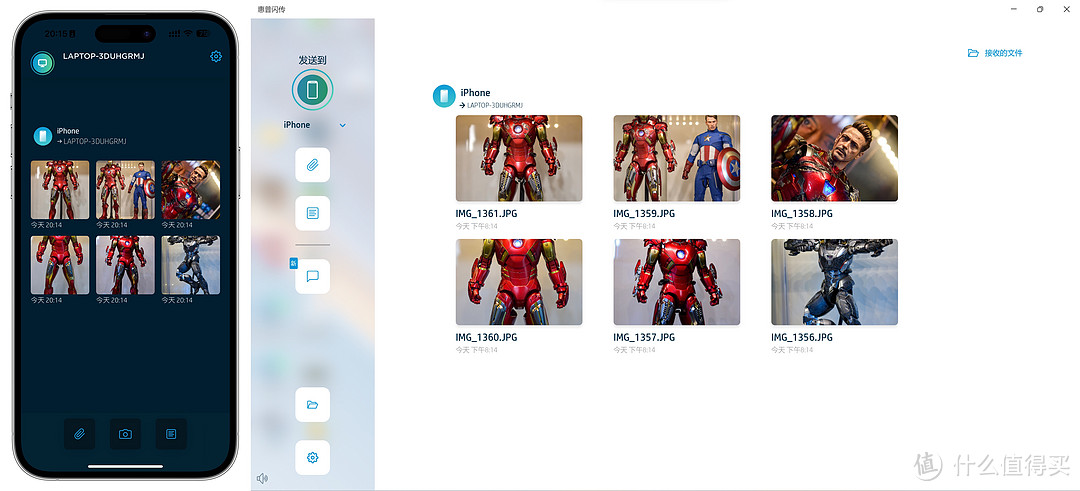Click the phone device icon under 发送到

coord(312,90)
